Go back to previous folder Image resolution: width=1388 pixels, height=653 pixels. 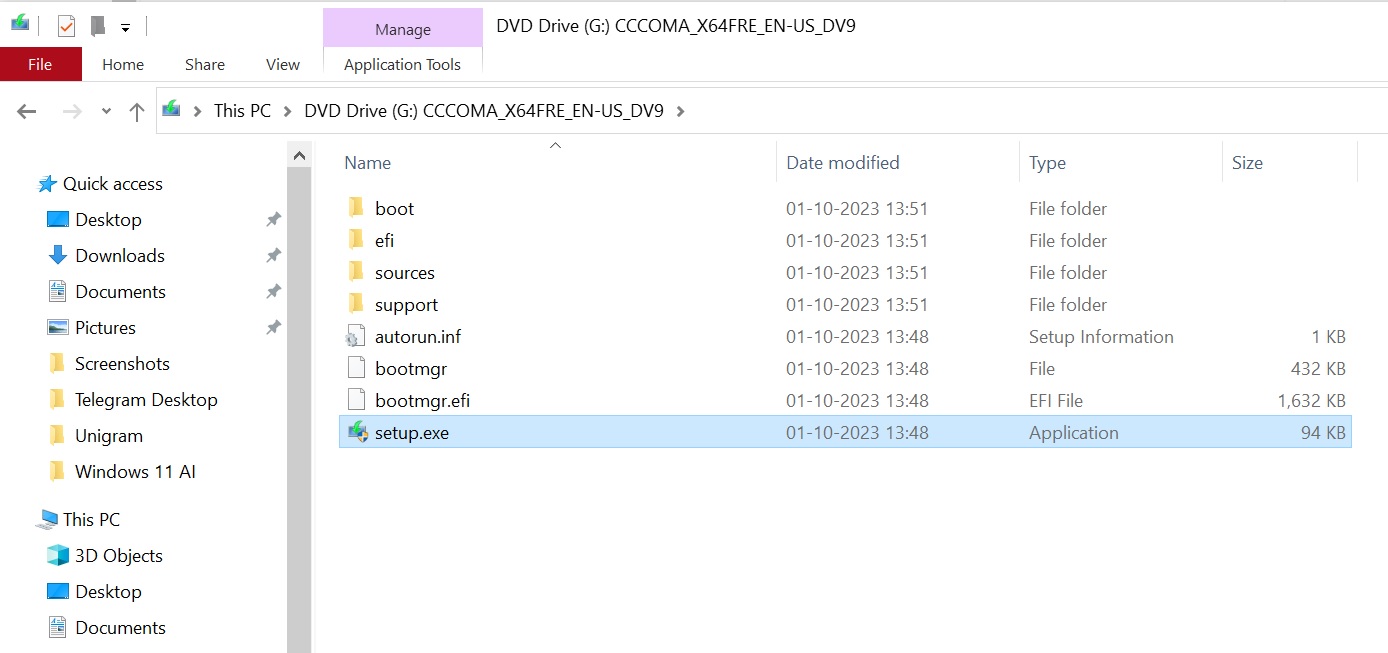[x=26, y=111]
